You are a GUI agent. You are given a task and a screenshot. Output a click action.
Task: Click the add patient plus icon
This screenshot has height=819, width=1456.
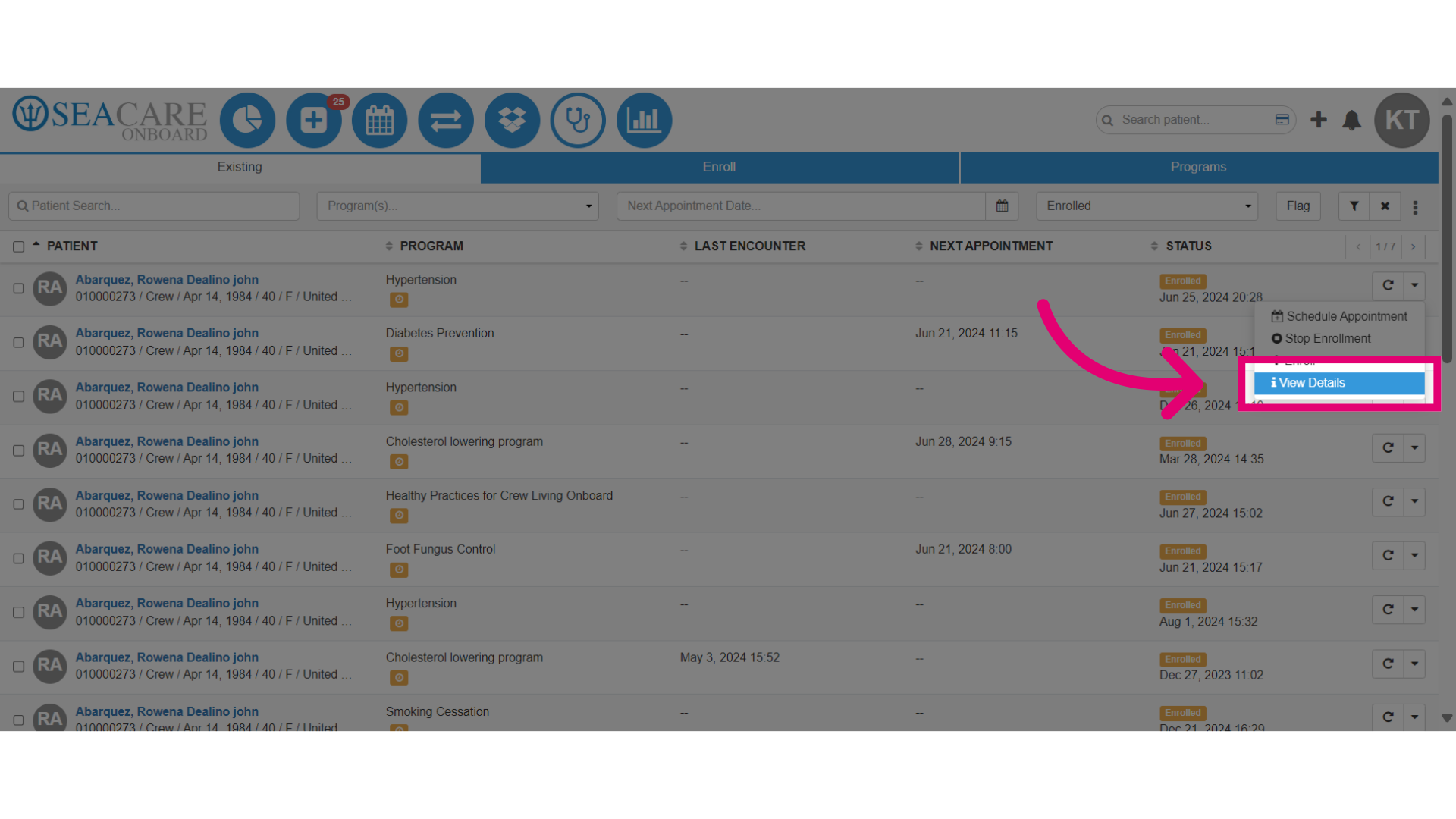click(1319, 120)
